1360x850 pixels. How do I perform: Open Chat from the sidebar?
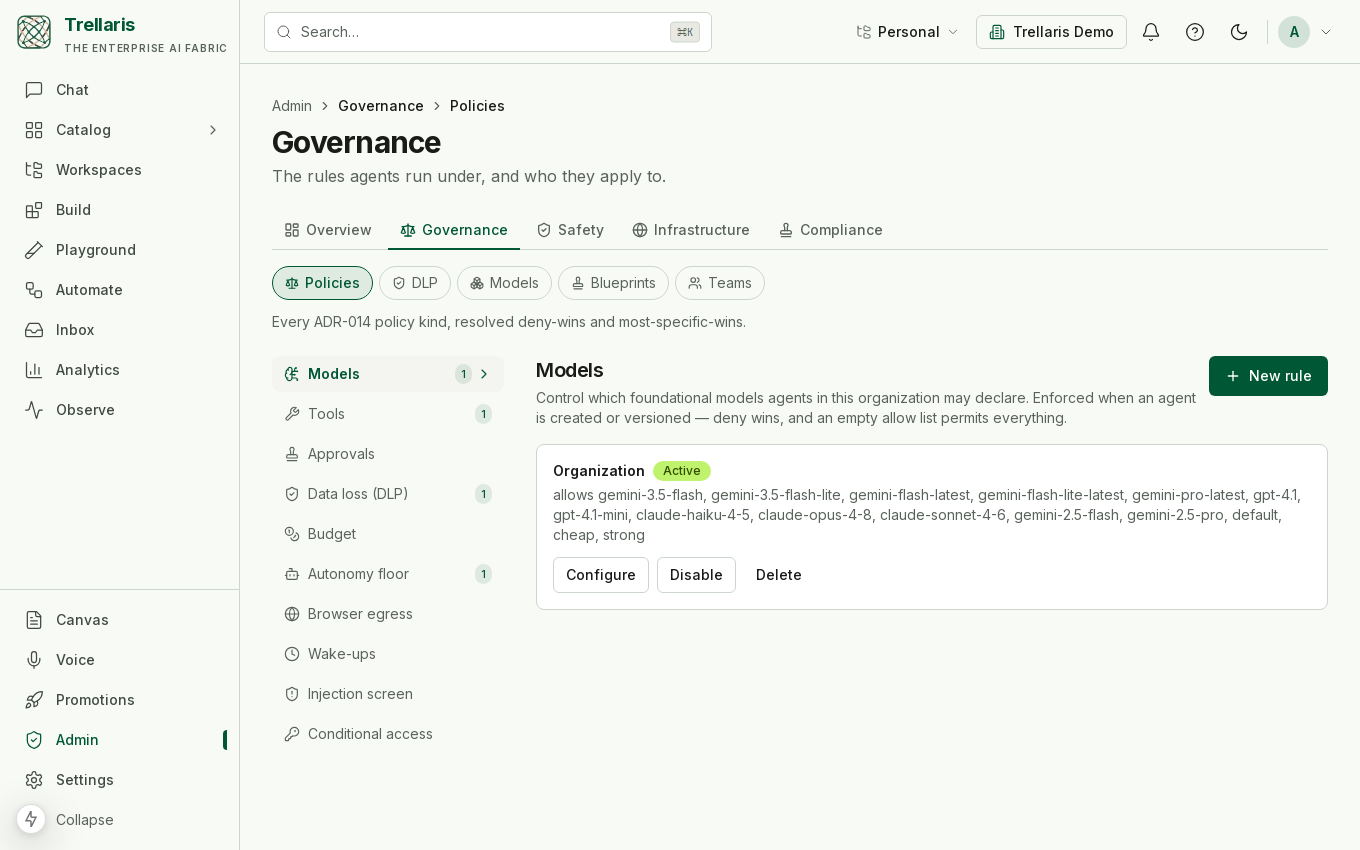(120, 90)
